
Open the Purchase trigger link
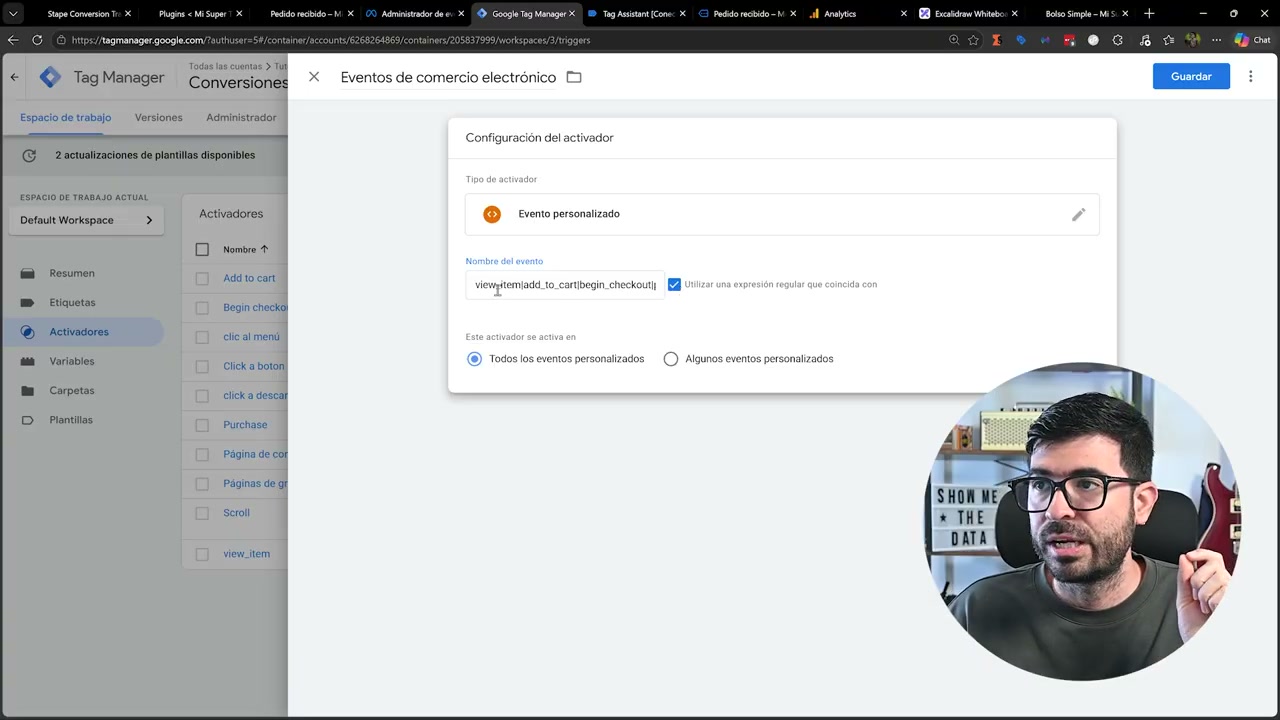click(245, 425)
